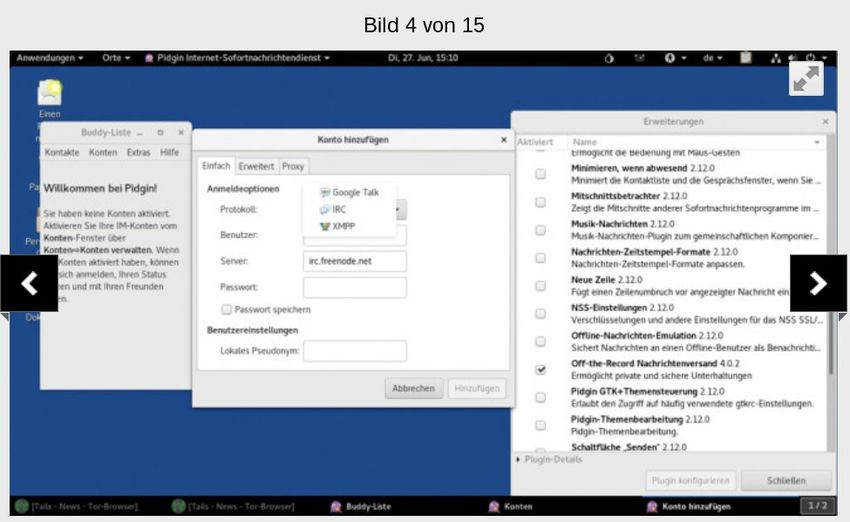Click the Abbrechen button
Image resolution: width=850 pixels, height=522 pixels.
[x=414, y=388]
